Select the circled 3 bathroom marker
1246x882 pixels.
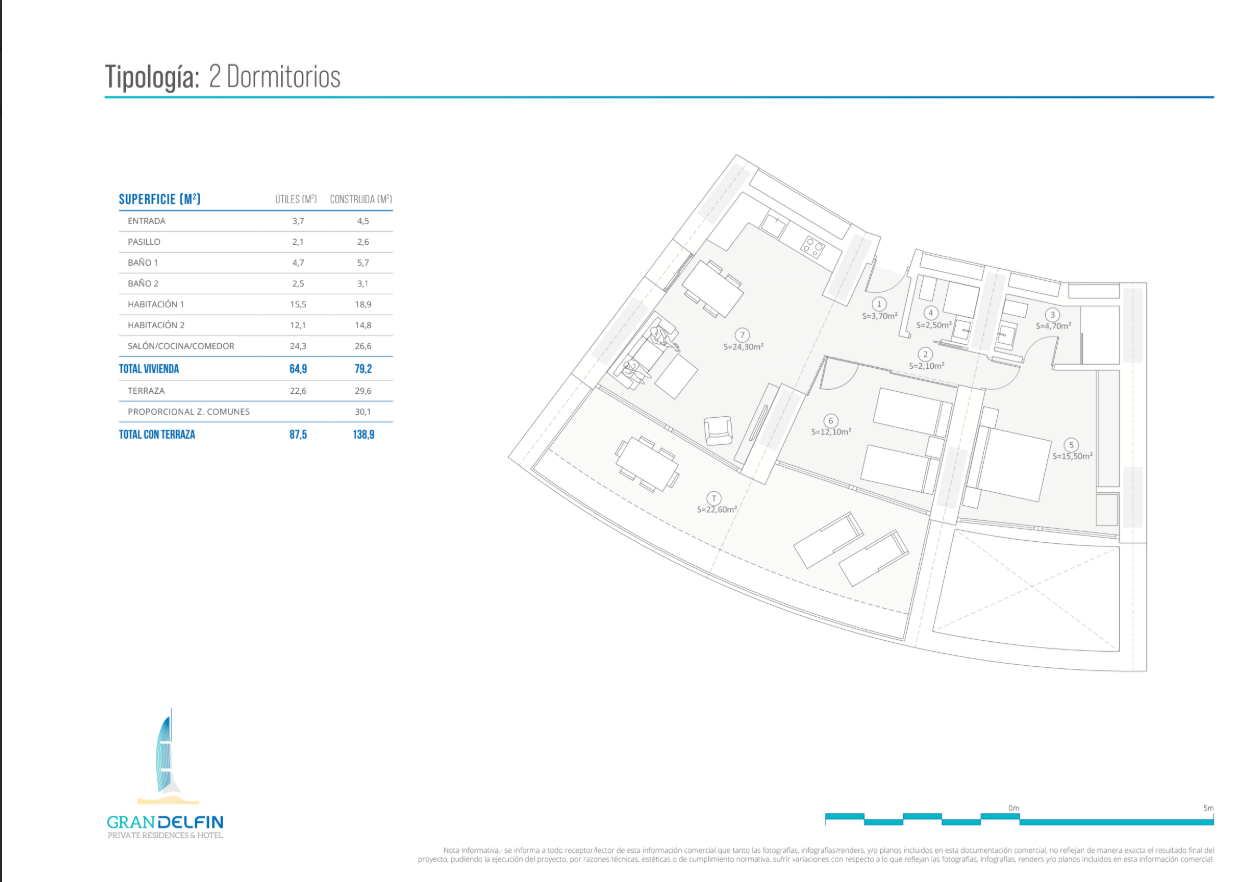click(1052, 315)
